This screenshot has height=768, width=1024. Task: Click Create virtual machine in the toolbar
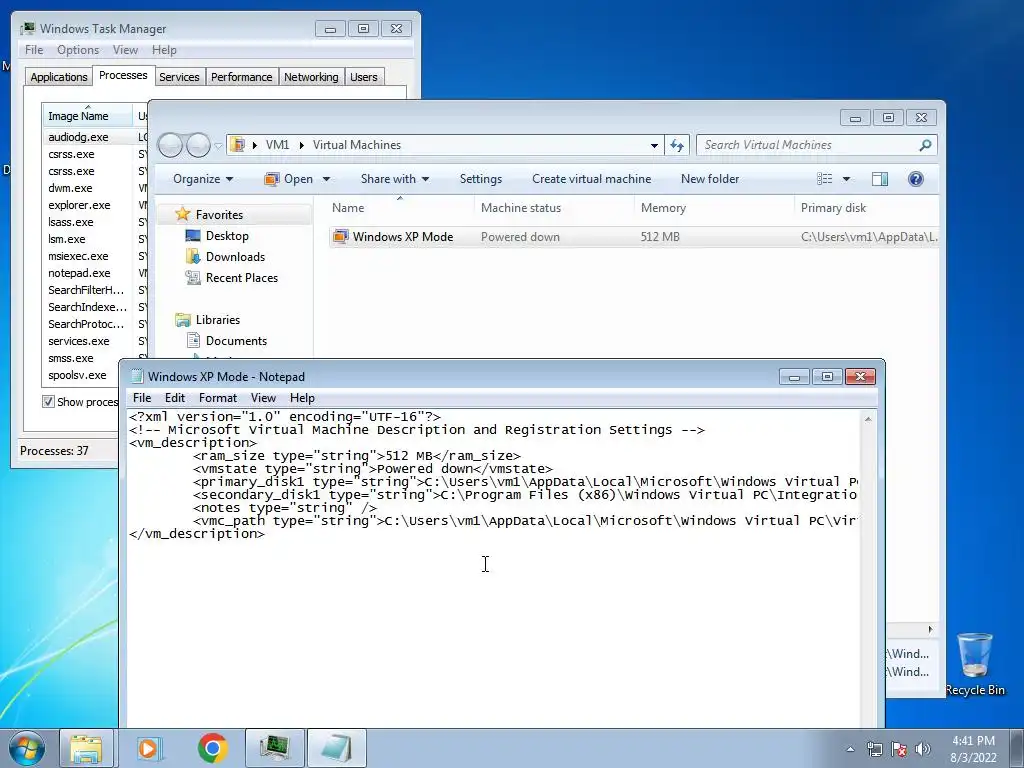[591, 179]
